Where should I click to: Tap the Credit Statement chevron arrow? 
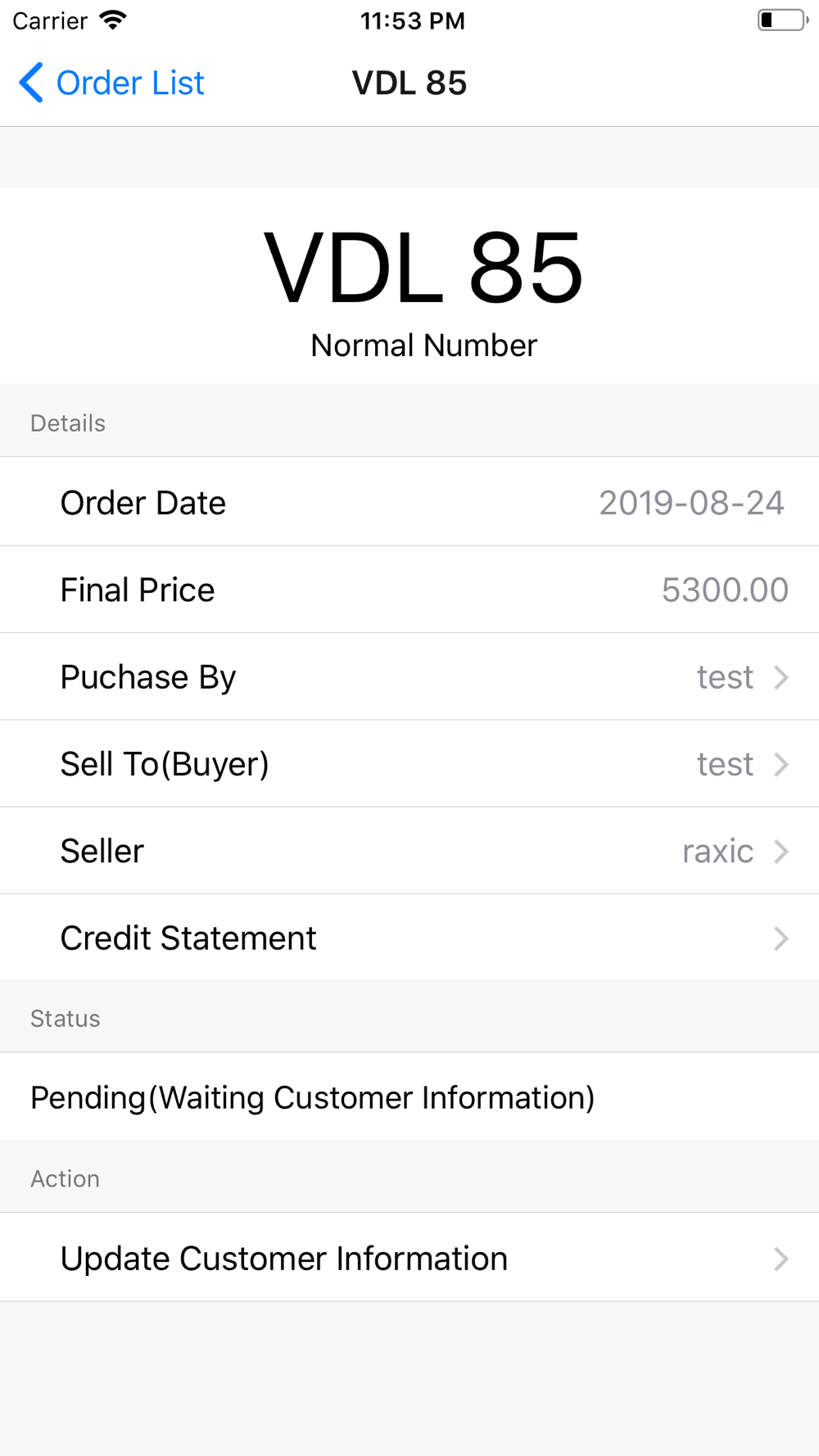coord(781,938)
